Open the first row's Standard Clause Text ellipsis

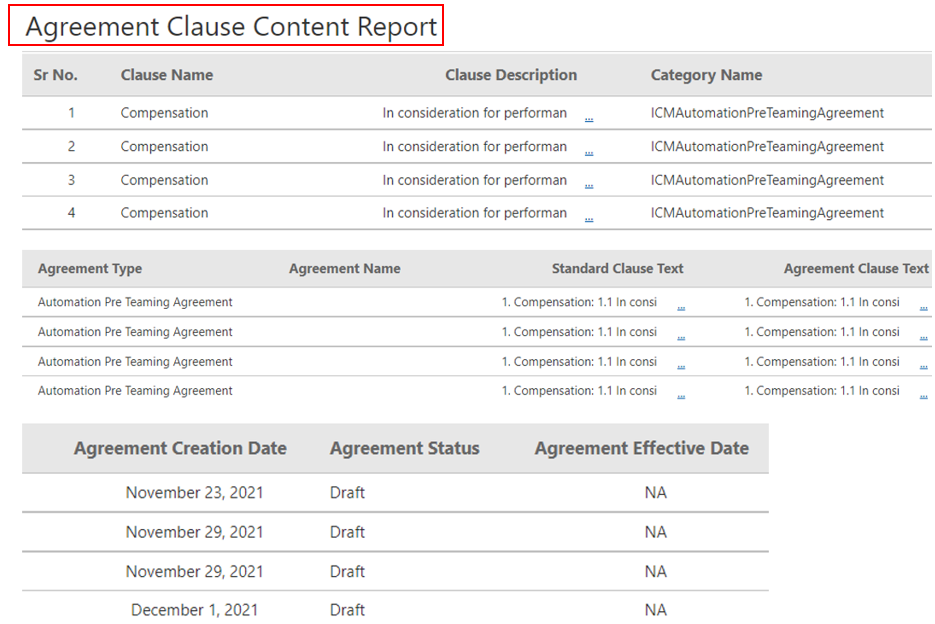[681, 306]
